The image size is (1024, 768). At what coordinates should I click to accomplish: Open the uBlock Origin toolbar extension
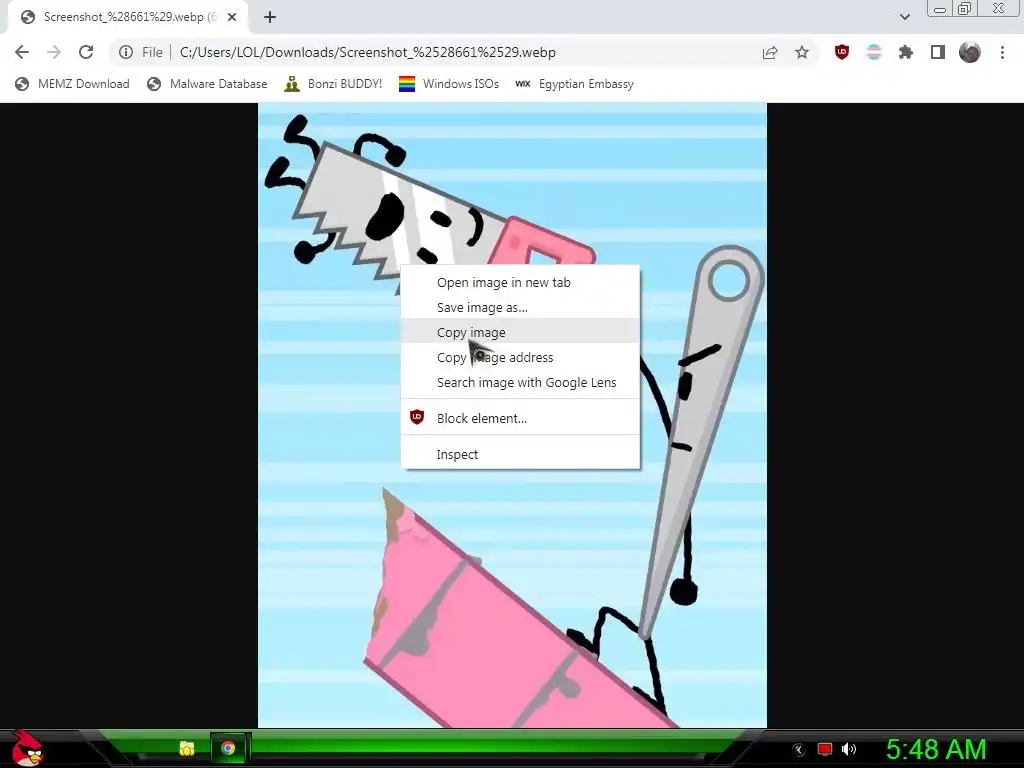point(842,52)
